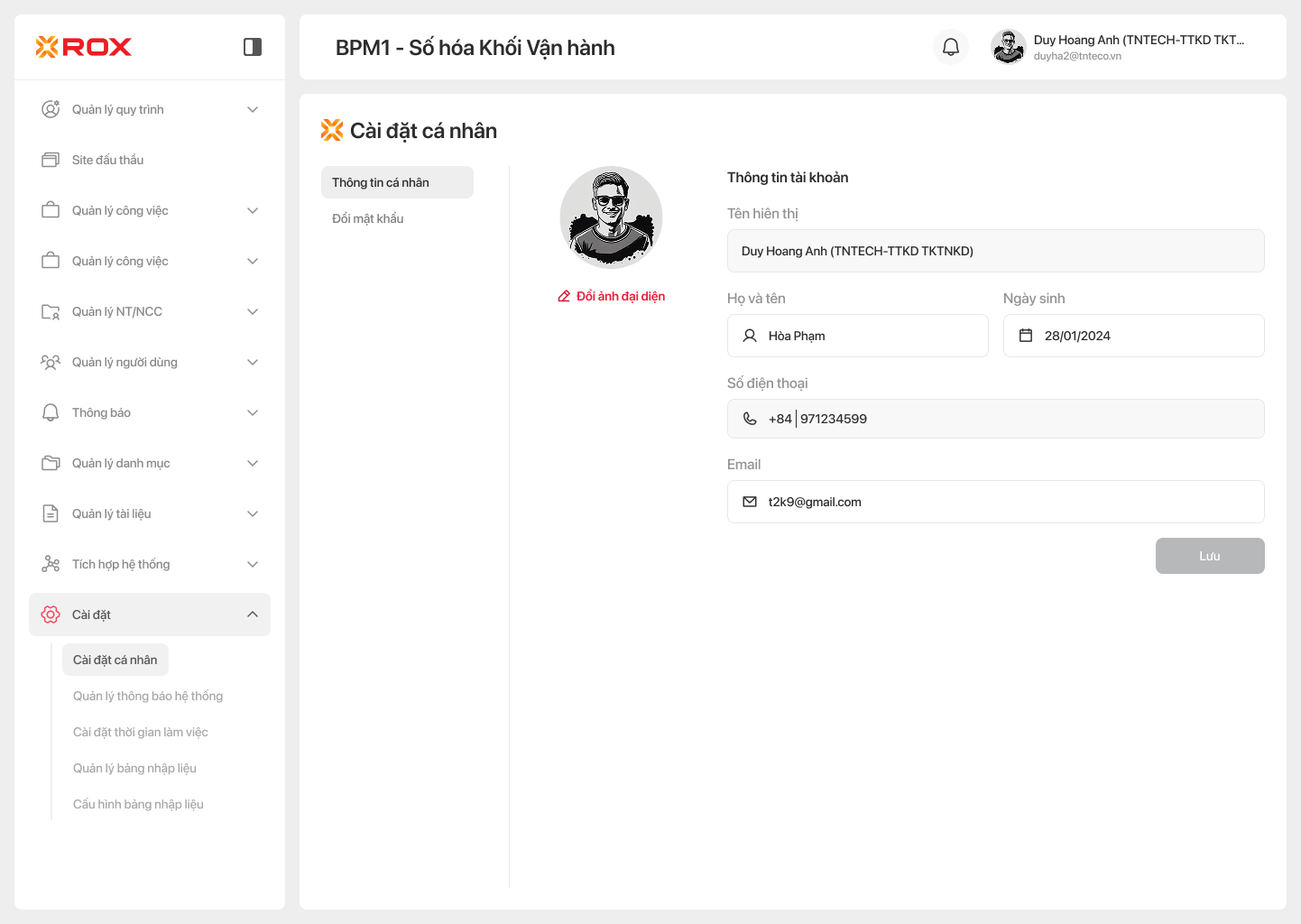Click the calendar icon in Ngày sinh field

coord(1026,336)
